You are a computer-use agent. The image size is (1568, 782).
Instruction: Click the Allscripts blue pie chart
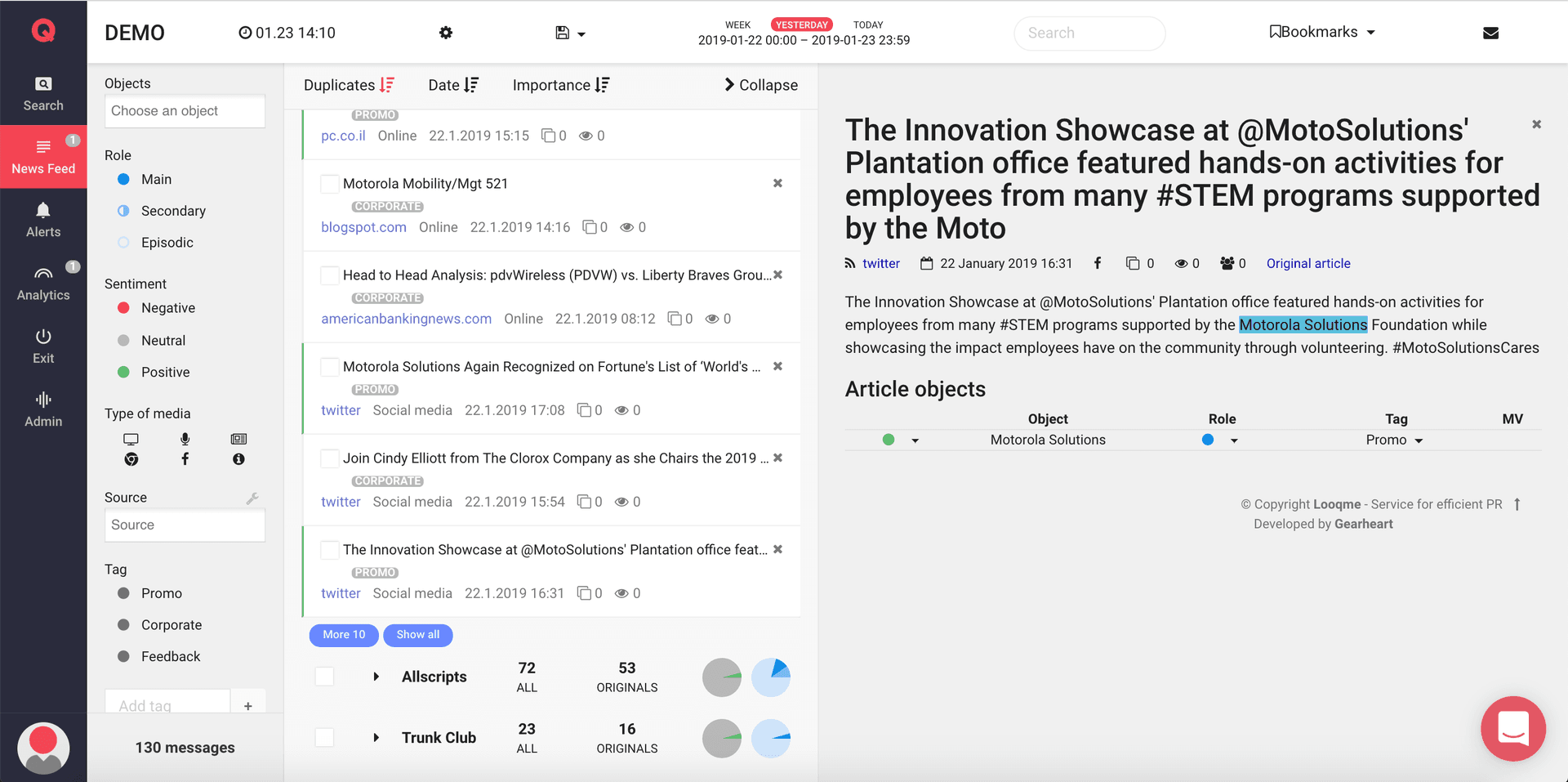pyautogui.click(x=771, y=677)
